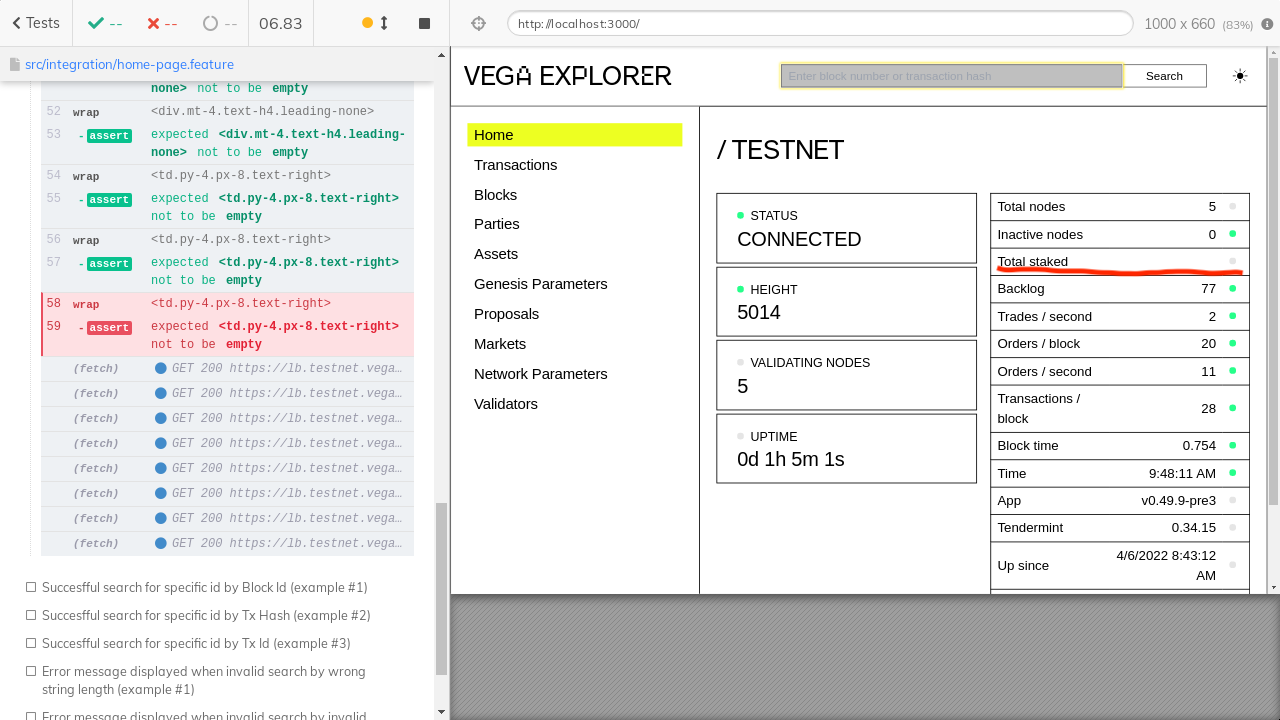This screenshot has height=720, width=1280.
Task: Click the green passed-tests checkmark icon
Action: 95,22
